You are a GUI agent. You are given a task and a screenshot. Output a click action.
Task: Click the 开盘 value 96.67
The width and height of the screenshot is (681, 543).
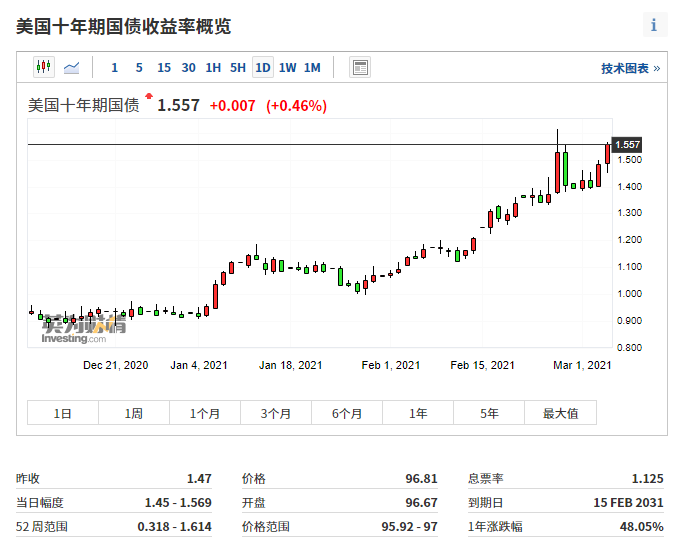(421, 503)
